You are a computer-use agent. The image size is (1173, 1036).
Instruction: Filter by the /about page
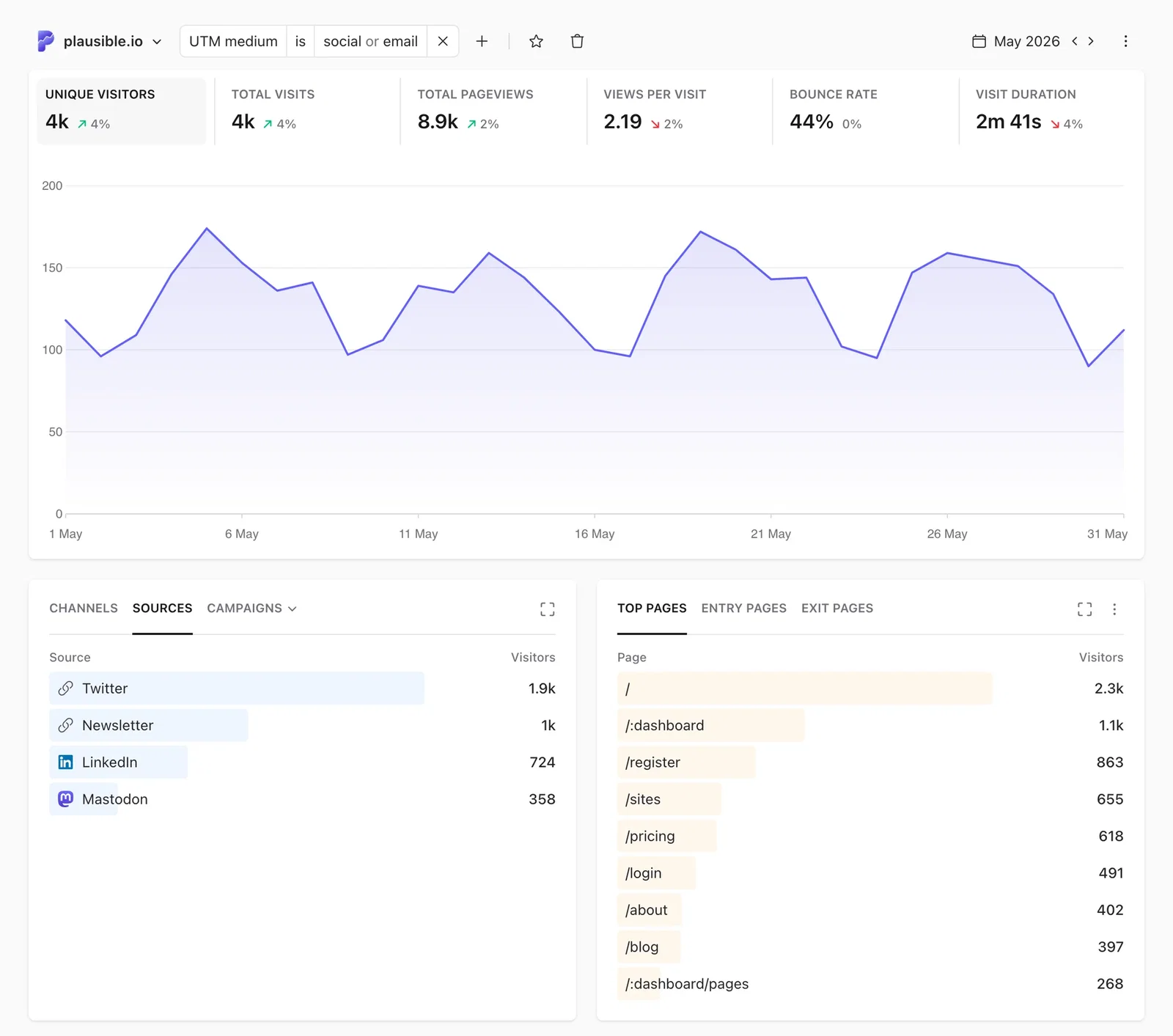[870, 910]
